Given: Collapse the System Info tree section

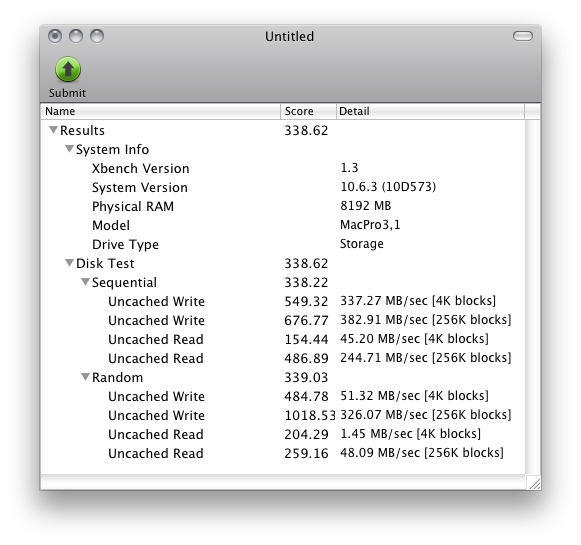Looking at the screenshot, I should 69,149.
